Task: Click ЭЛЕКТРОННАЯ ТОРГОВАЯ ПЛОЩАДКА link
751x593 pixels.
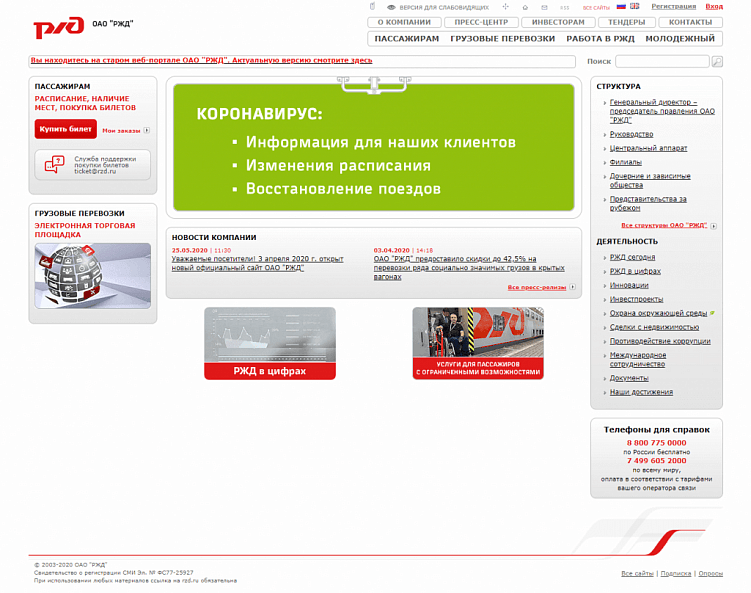Action: [85, 230]
